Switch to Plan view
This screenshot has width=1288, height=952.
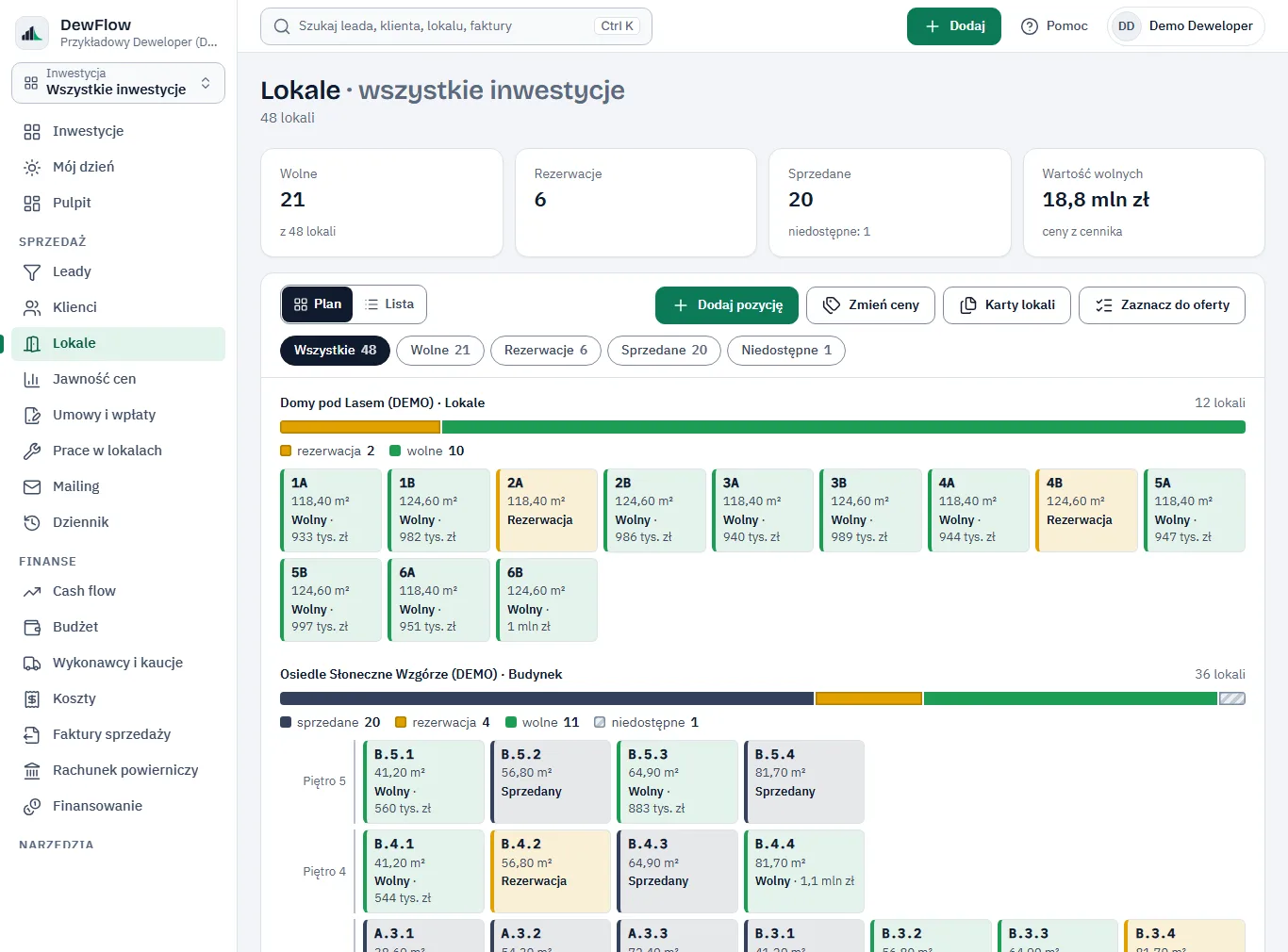[x=317, y=304]
